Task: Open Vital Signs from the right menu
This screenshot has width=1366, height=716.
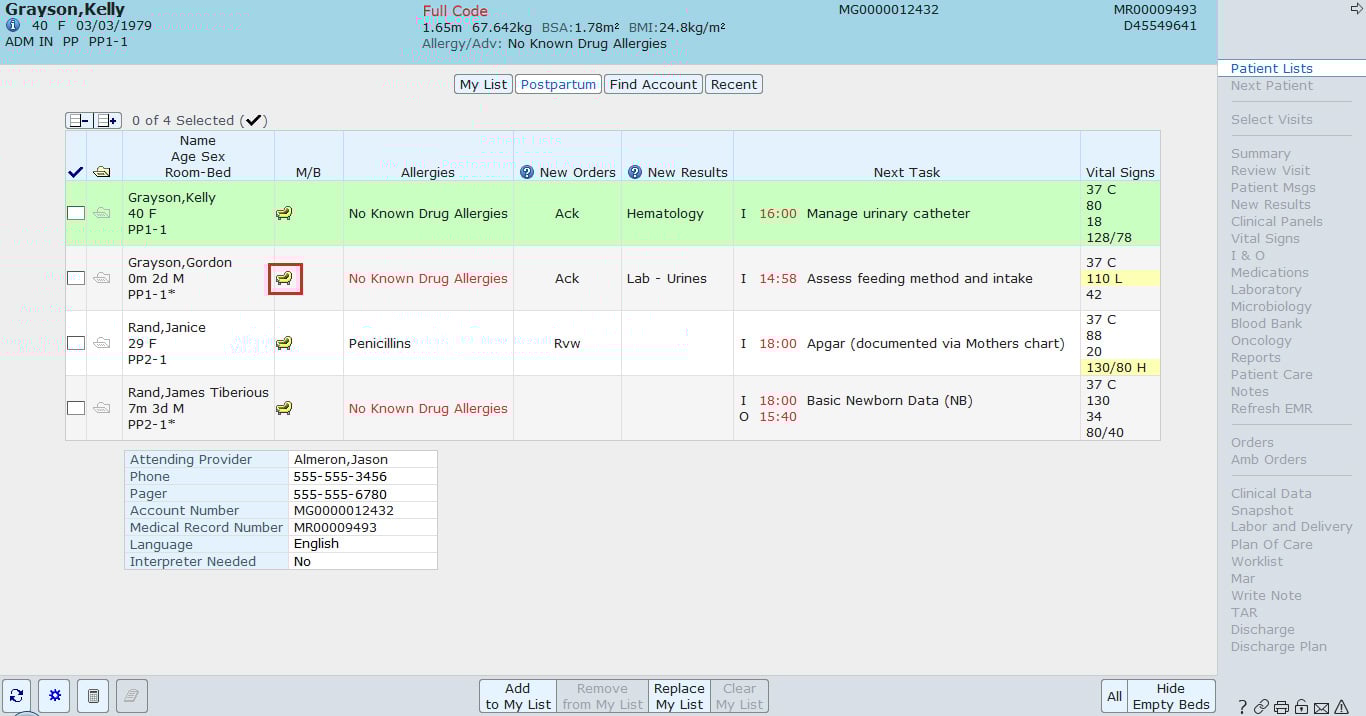Action: pos(1265,239)
